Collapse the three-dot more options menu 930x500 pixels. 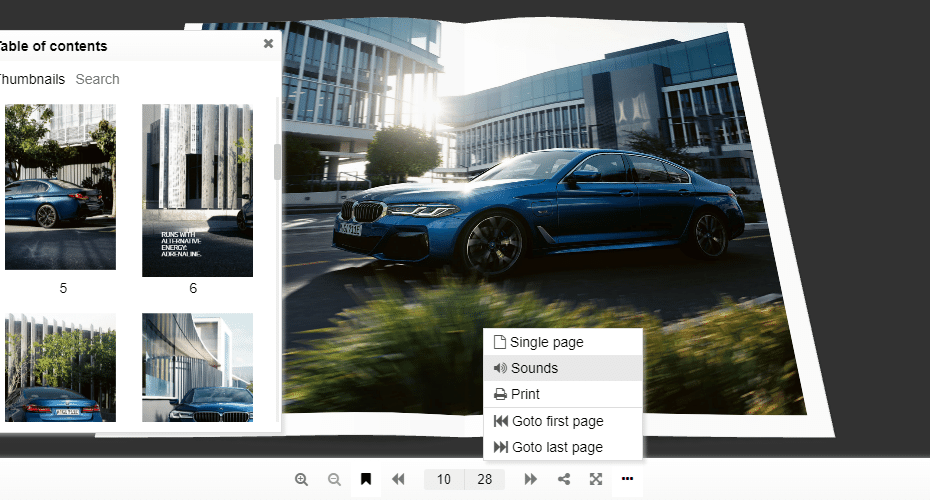[627, 479]
